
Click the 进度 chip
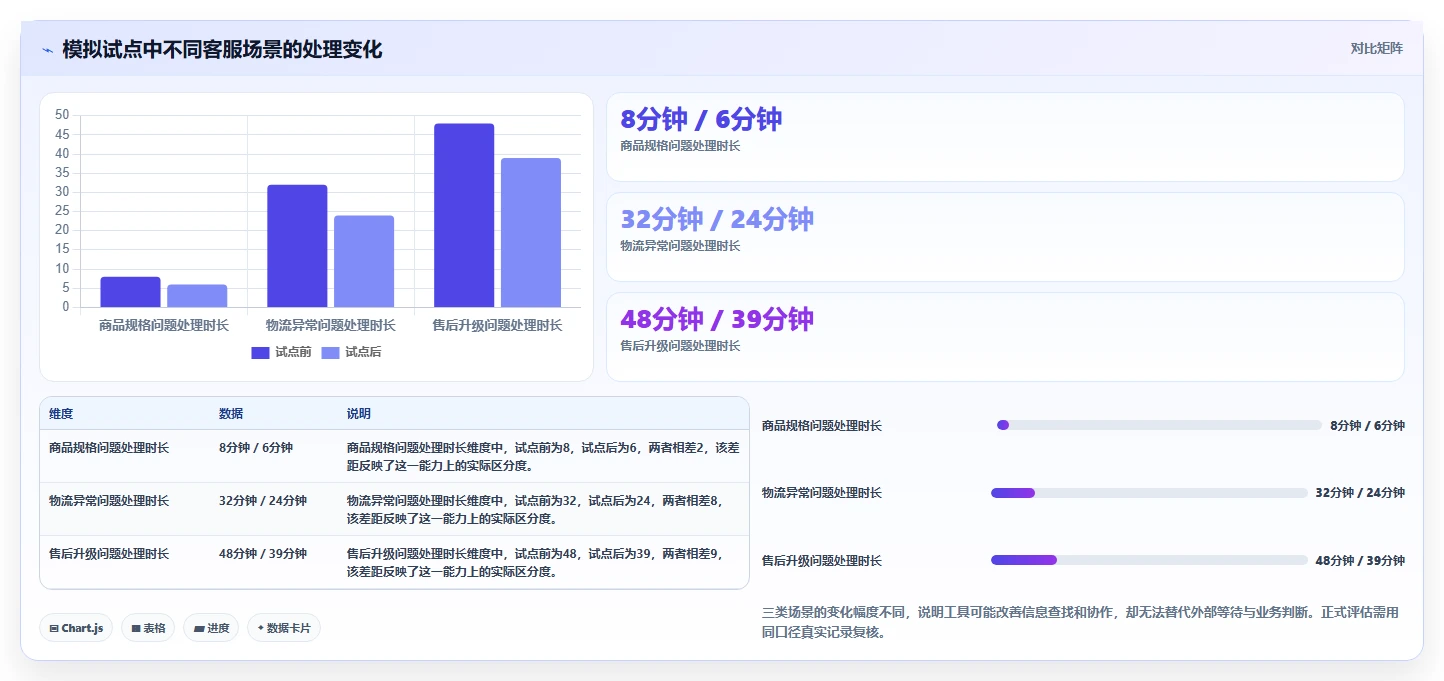pyautogui.click(x=211, y=628)
